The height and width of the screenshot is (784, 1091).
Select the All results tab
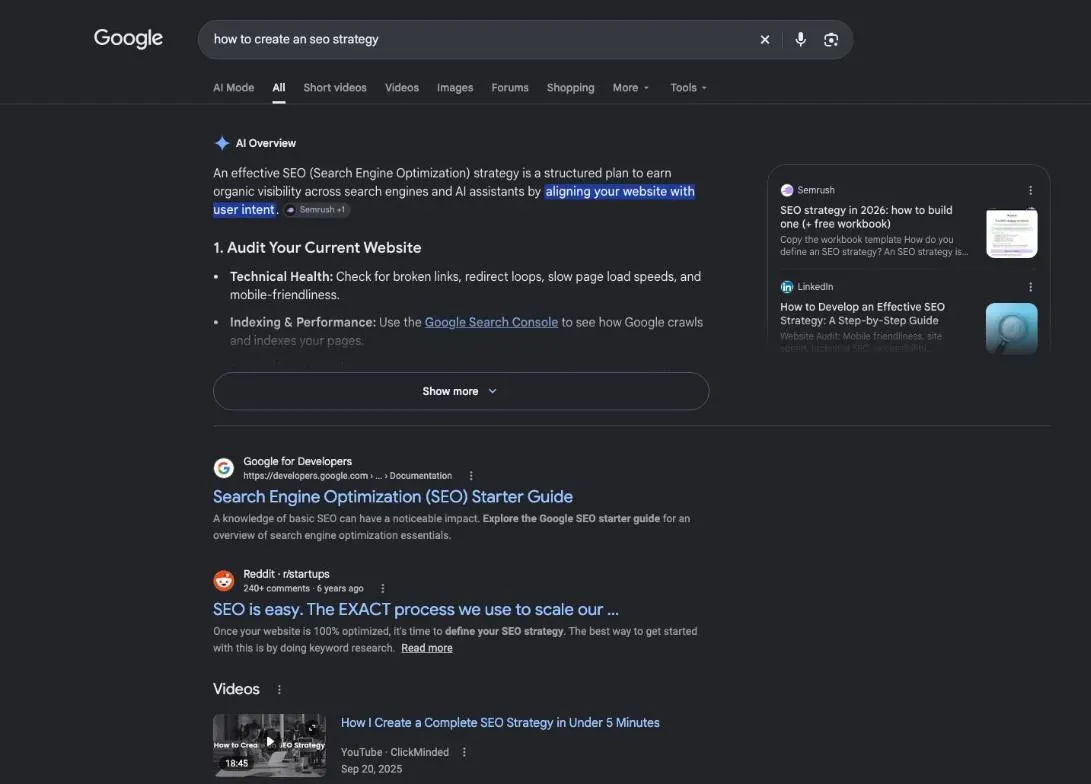point(279,88)
